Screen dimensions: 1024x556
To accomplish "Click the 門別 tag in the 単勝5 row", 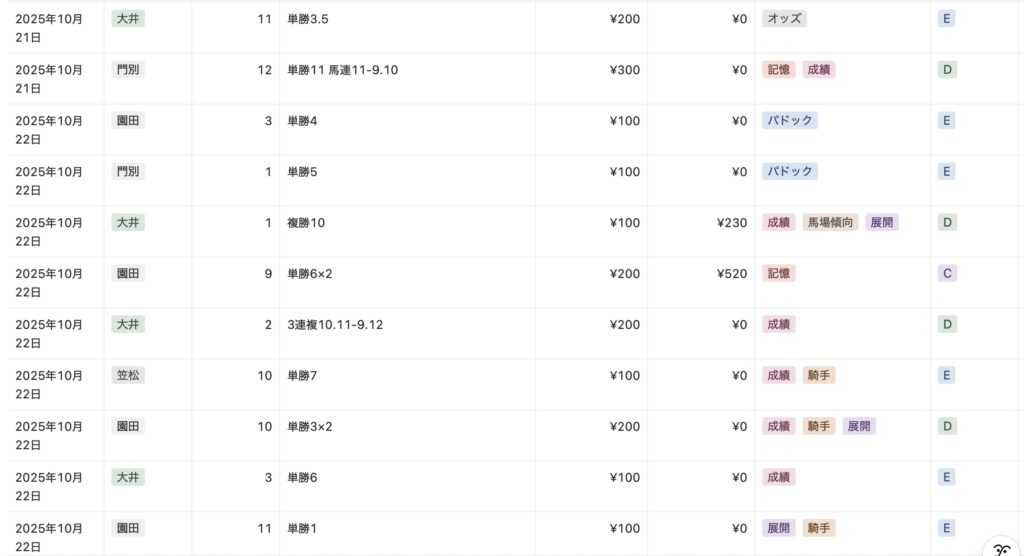I will tap(128, 172).
